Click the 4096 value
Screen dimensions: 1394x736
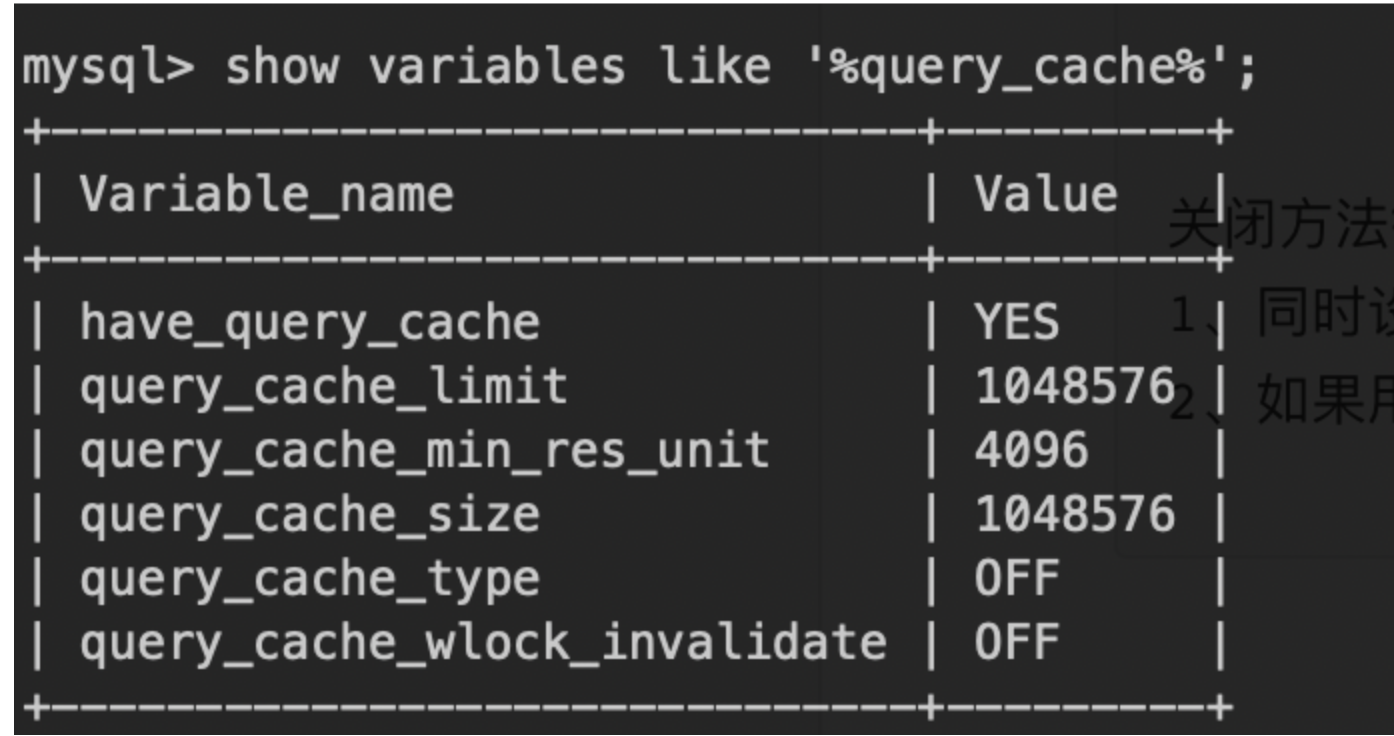coord(1031,451)
